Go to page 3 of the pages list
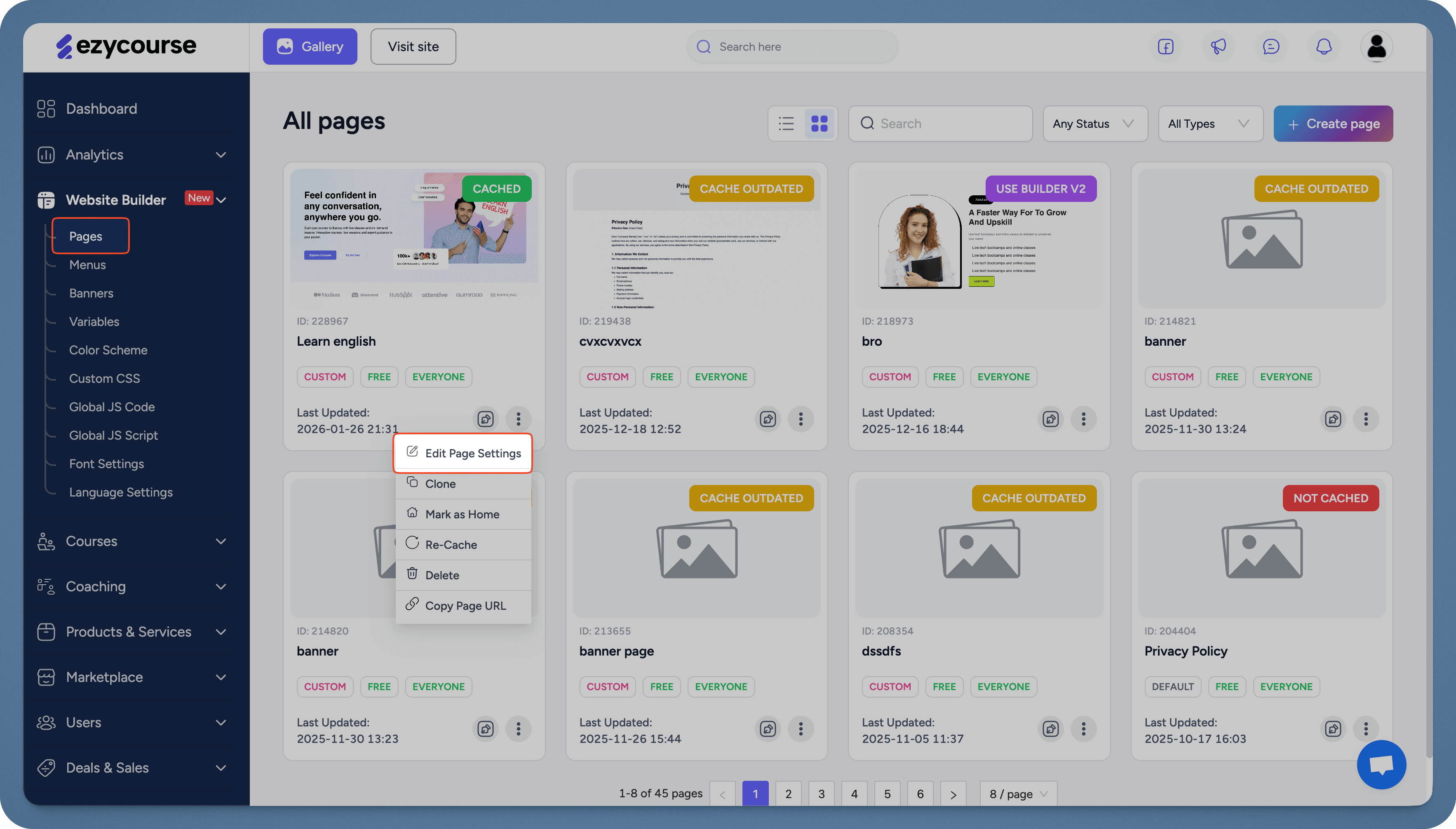 (822, 793)
